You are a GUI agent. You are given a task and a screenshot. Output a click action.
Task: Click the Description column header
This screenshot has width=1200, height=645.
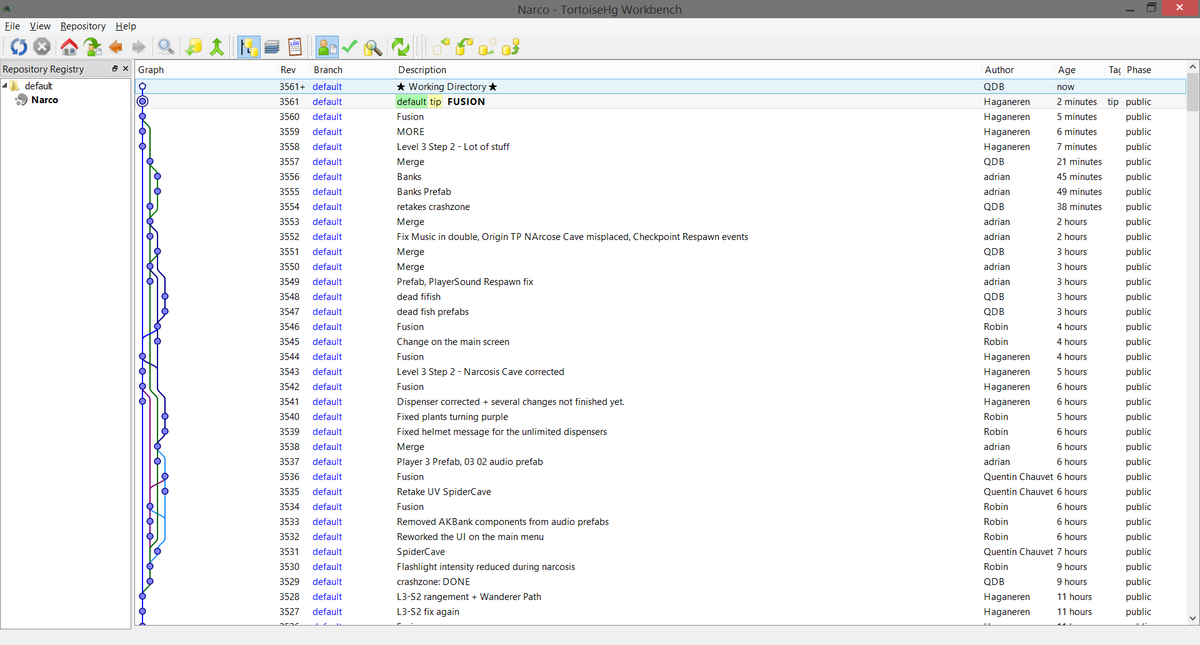pos(422,70)
